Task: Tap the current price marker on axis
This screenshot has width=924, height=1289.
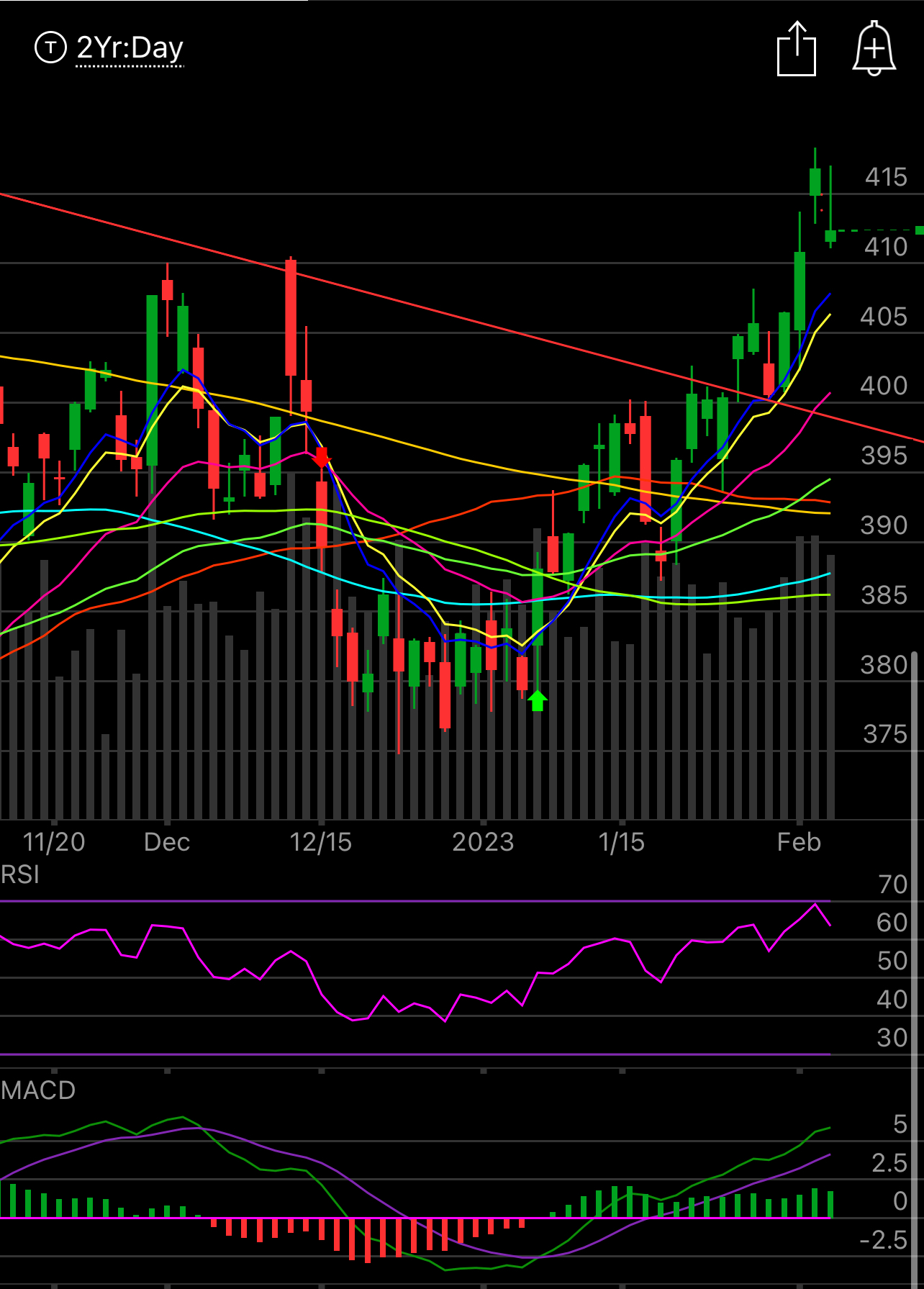Action: tap(919, 230)
